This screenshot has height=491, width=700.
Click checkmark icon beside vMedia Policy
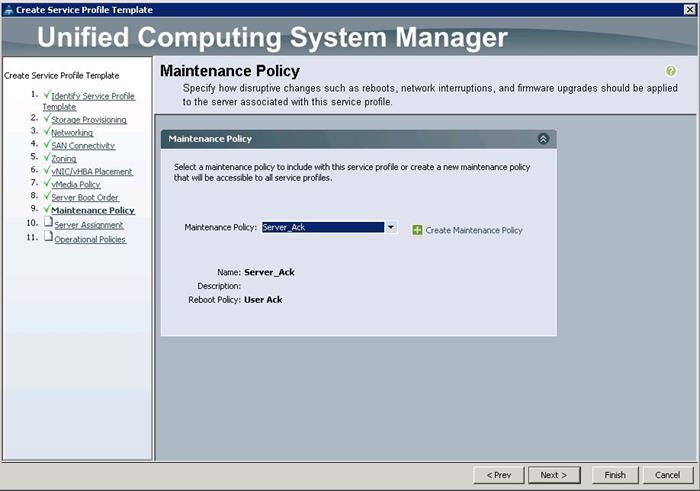pos(47,183)
